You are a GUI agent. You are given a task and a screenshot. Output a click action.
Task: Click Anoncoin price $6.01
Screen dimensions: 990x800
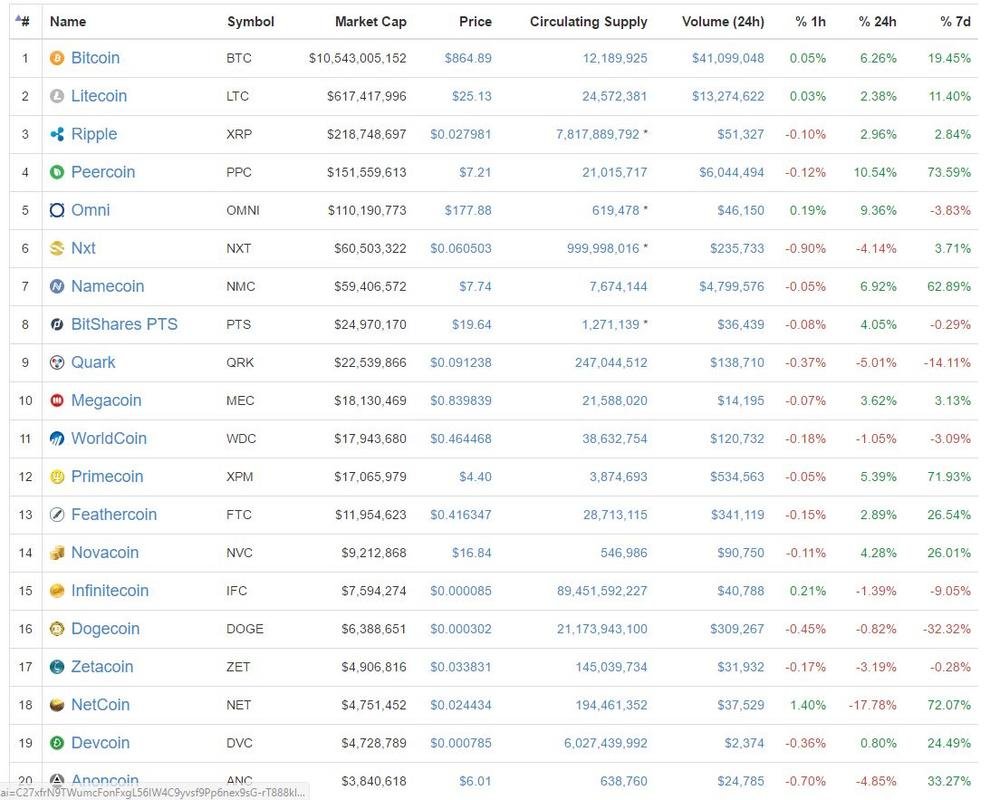pyautogui.click(x=475, y=781)
